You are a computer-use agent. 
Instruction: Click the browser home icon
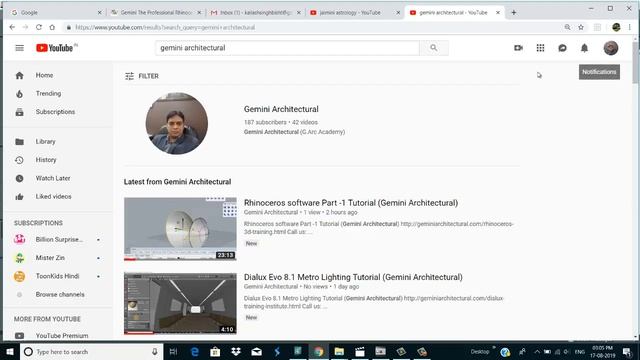point(52,27)
